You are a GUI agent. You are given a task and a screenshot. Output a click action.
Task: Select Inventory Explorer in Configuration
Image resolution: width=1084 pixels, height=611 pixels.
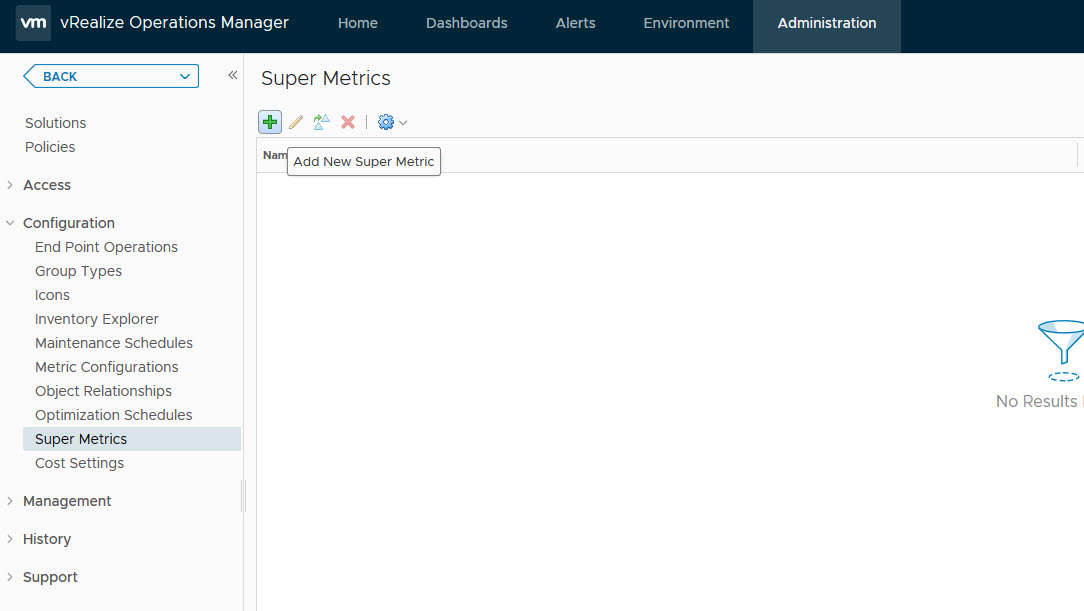[97, 319]
